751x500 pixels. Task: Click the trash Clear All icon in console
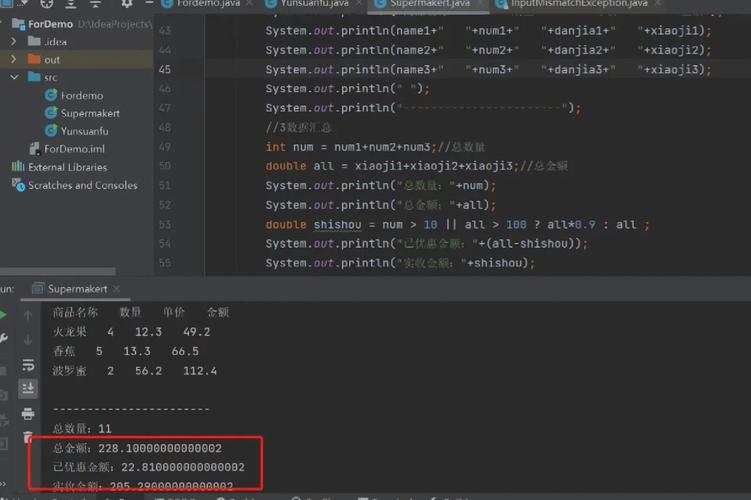click(28, 438)
